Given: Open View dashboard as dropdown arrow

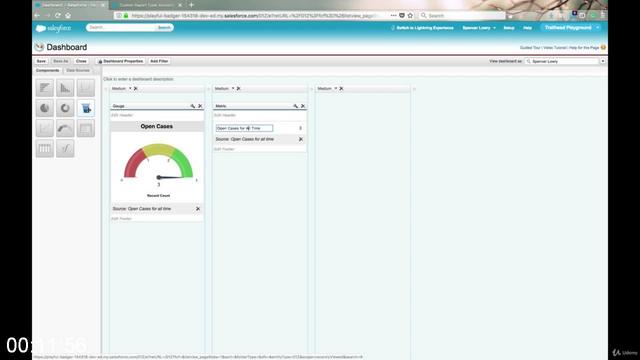Looking at the screenshot, I should point(602,61).
